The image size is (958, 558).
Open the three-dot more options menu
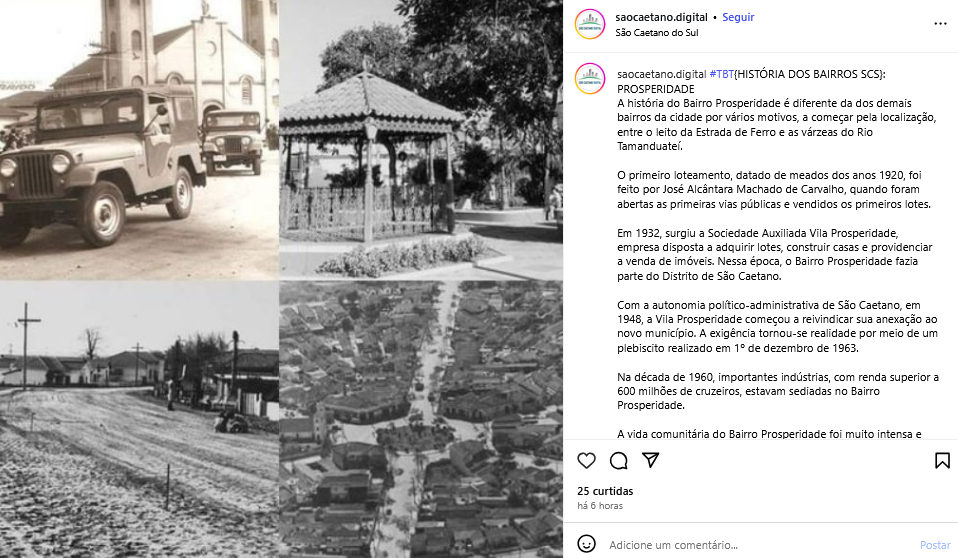940,24
